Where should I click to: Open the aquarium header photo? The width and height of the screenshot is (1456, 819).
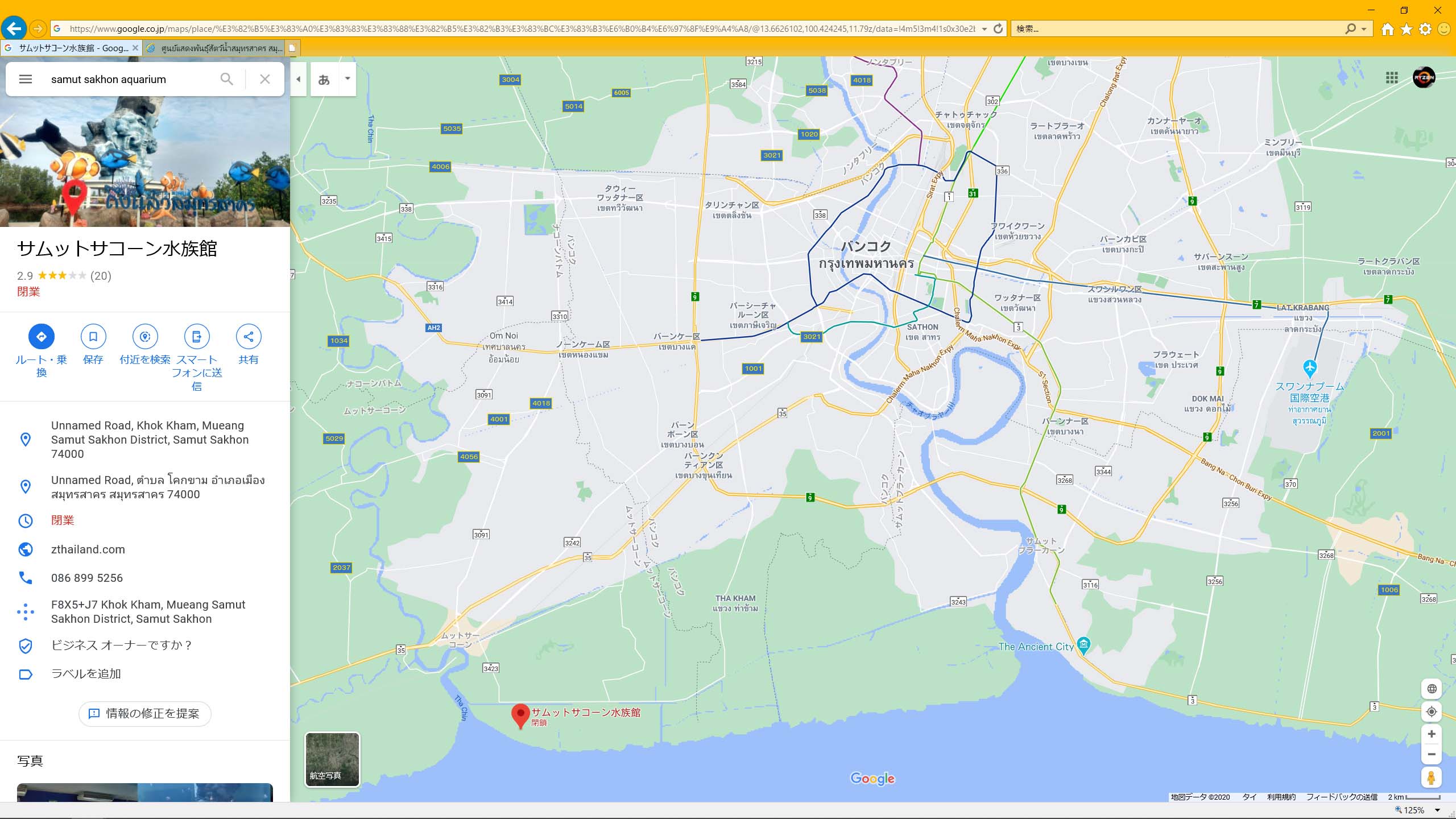145,162
